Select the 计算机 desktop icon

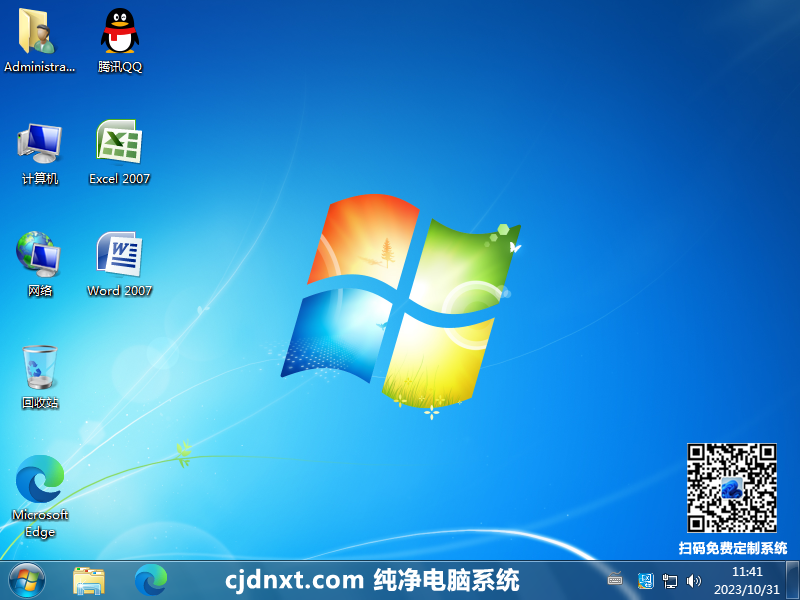[x=39, y=143]
